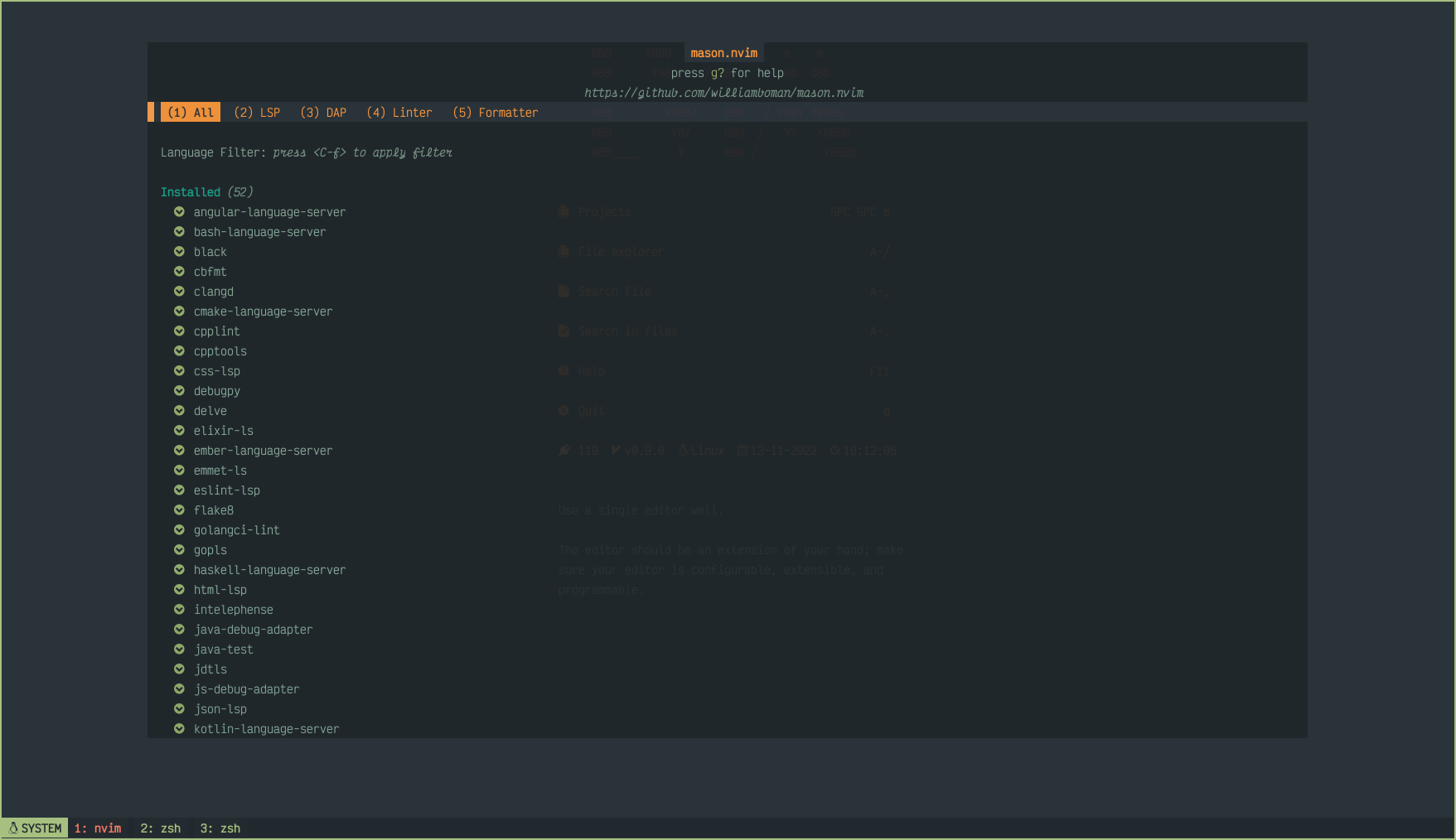Click the Linux penguin icon in status bar
This screenshot has height=840, width=1456.
13,828
